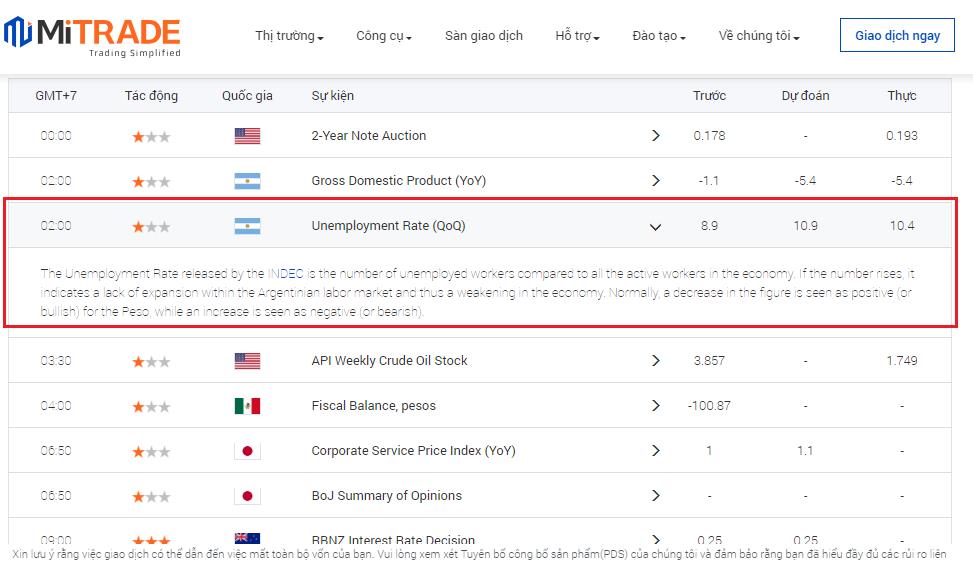Click the Mexico flag beside Fiscal Balance
The height and width of the screenshot is (567, 973).
[x=247, y=406]
